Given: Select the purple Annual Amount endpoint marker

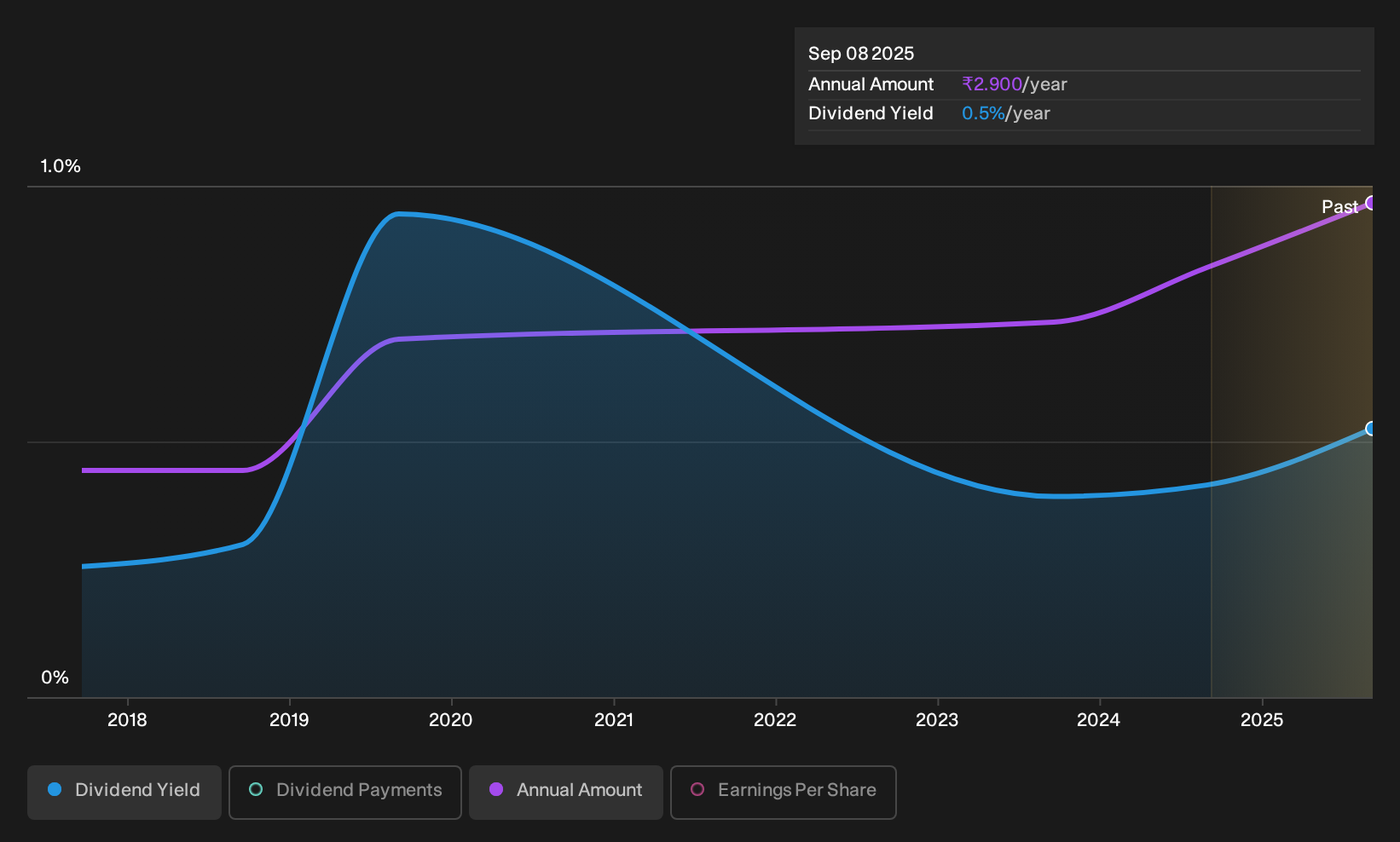Looking at the screenshot, I should pos(1371,203).
